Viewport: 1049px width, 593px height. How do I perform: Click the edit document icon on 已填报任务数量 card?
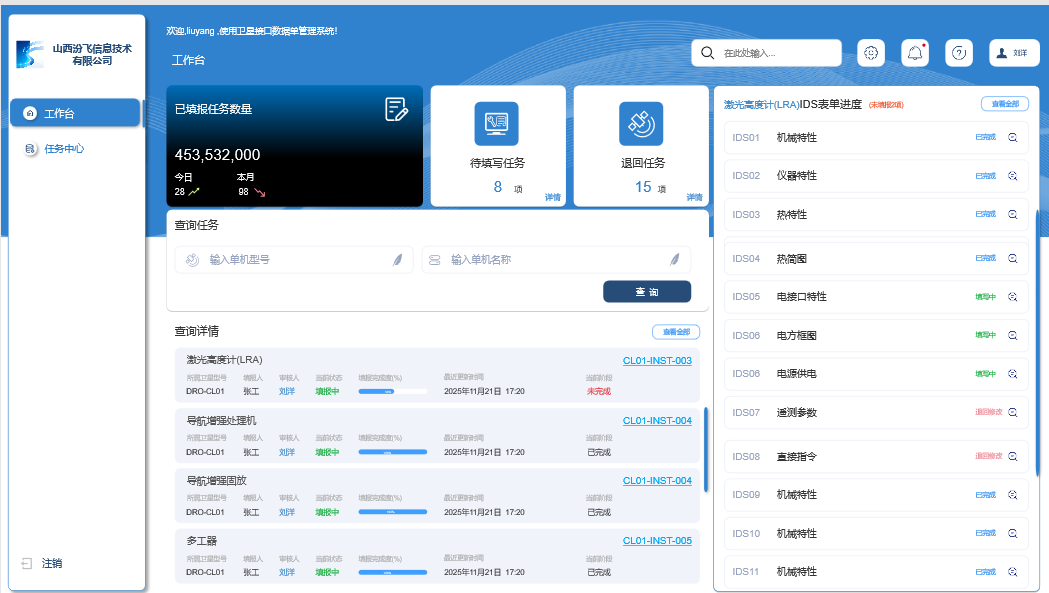(396, 109)
